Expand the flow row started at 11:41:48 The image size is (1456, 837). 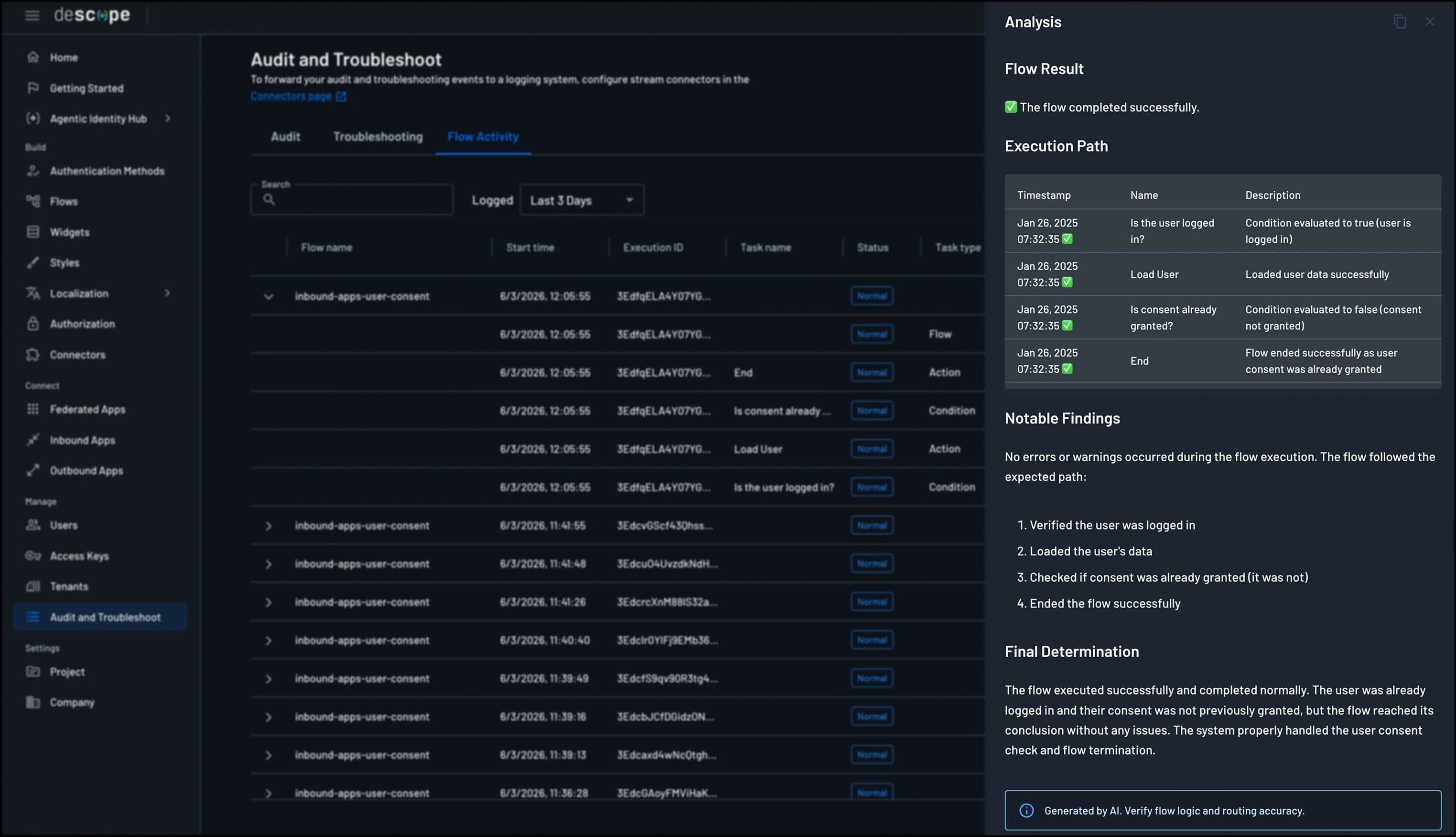[x=269, y=565]
